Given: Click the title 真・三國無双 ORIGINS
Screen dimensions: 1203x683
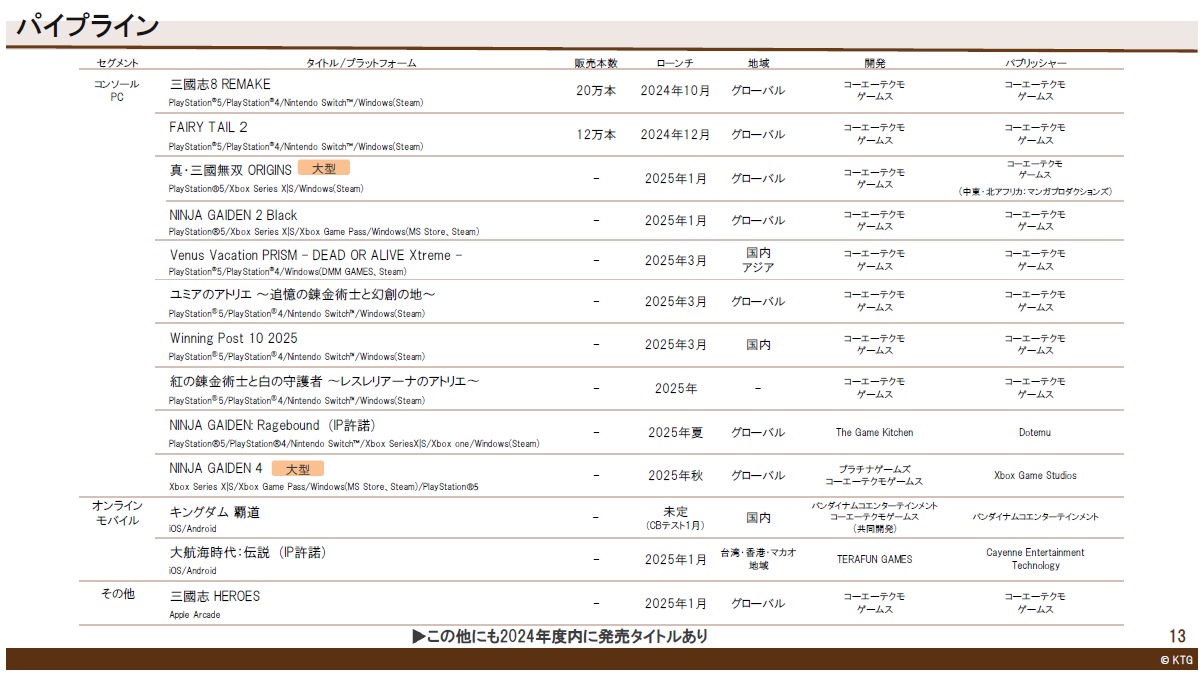Looking at the screenshot, I should [x=230, y=170].
